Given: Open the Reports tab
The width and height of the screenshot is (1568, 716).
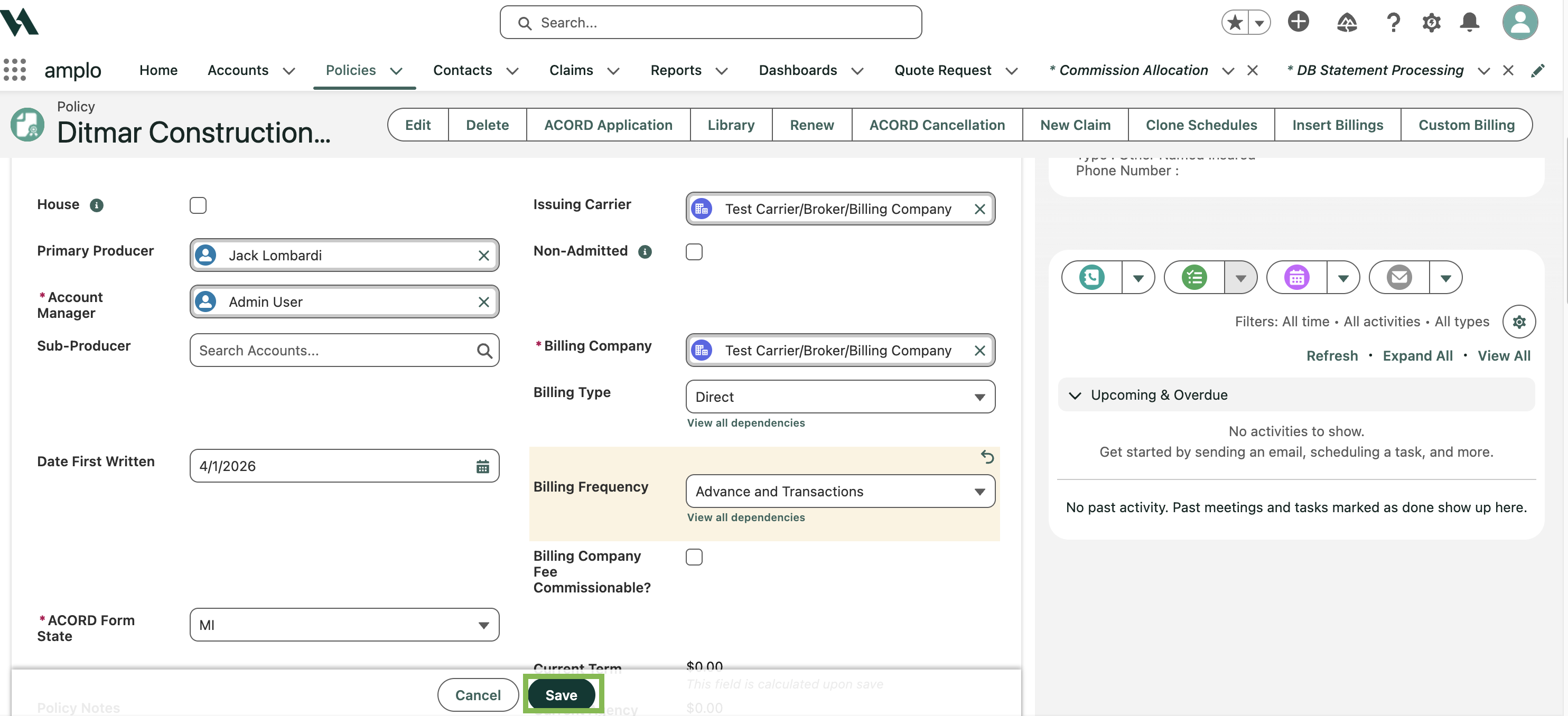Looking at the screenshot, I should [676, 71].
